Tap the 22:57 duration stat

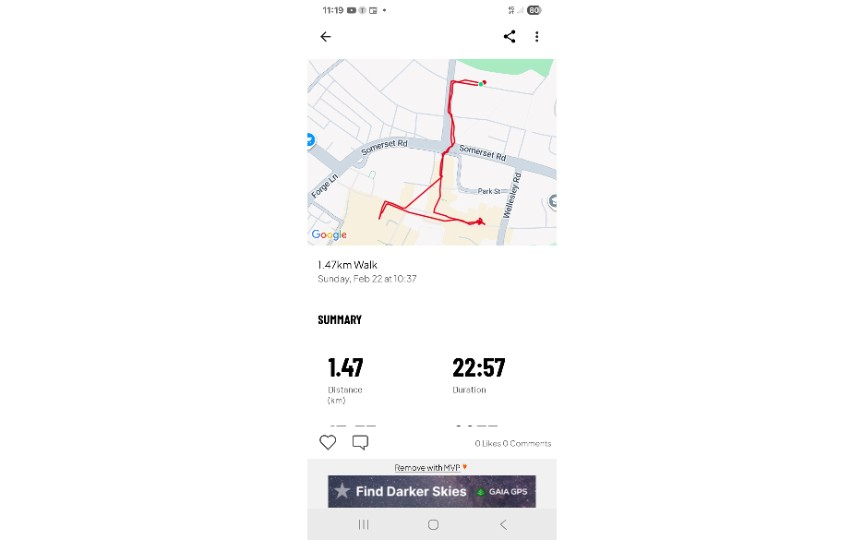pyautogui.click(x=478, y=368)
